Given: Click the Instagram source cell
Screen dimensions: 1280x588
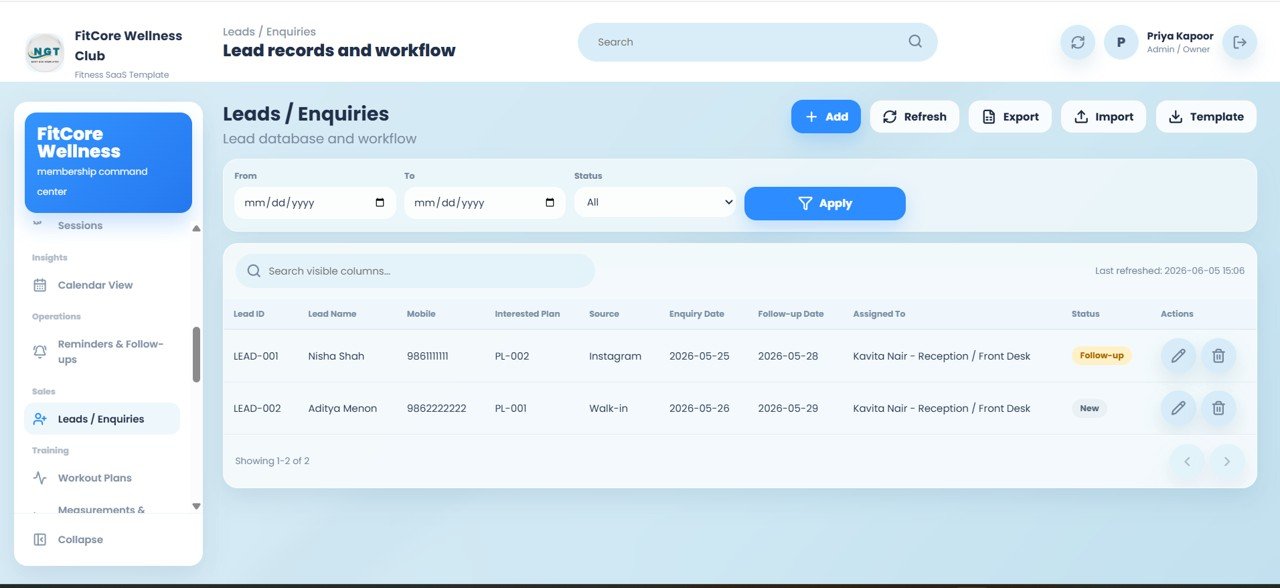Looking at the screenshot, I should pyautogui.click(x=615, y=356).
